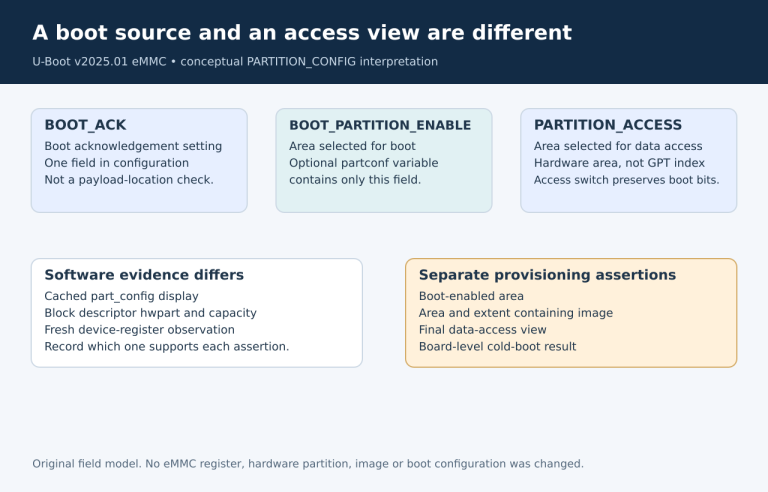Click 'One field in configuration' text
The width and height of the screenshot is (768, 492).
coord(117,163)
